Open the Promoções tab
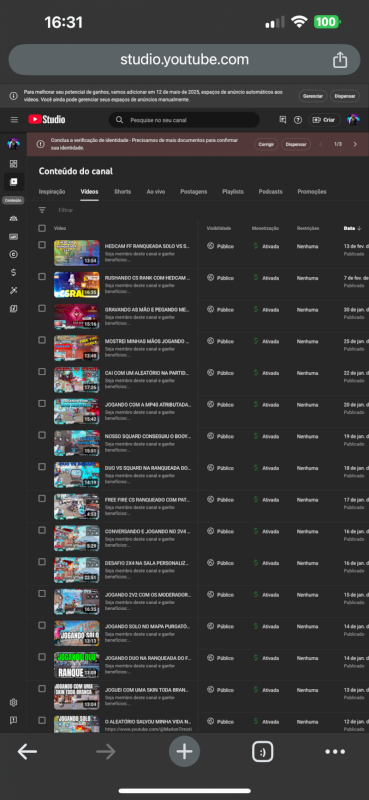The image size is (369, 800). click(312, 192)
